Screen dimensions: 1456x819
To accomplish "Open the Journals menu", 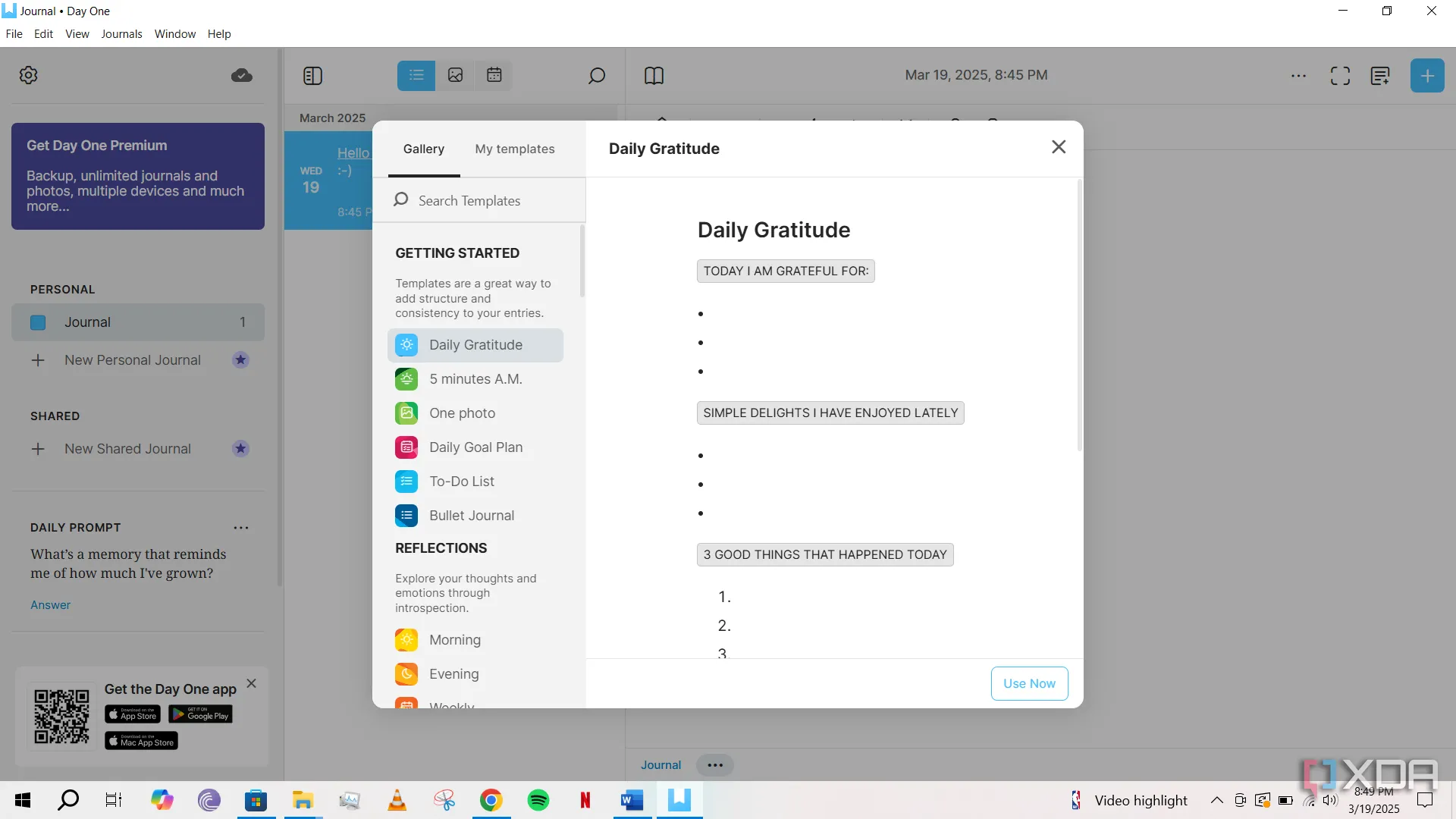I will click(121, 34).
